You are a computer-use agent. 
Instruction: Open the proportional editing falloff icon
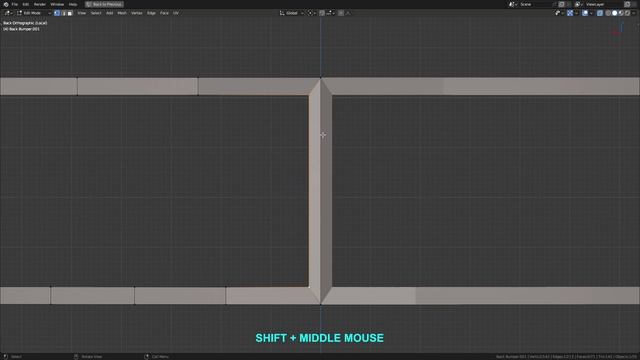(x=348, y=13)
